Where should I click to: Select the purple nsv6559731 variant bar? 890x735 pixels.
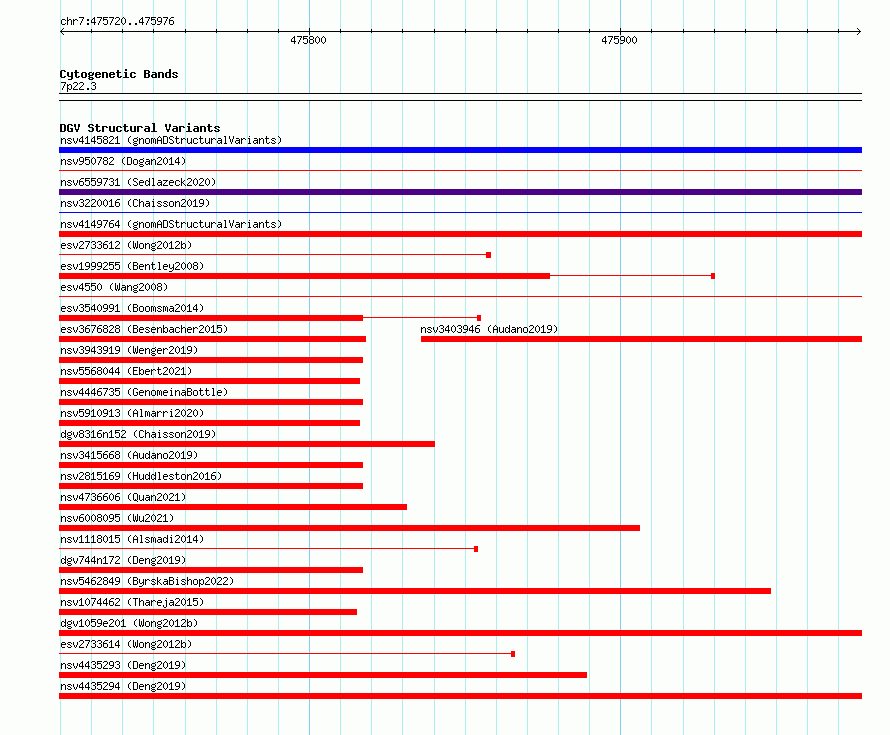coord(460,192)
